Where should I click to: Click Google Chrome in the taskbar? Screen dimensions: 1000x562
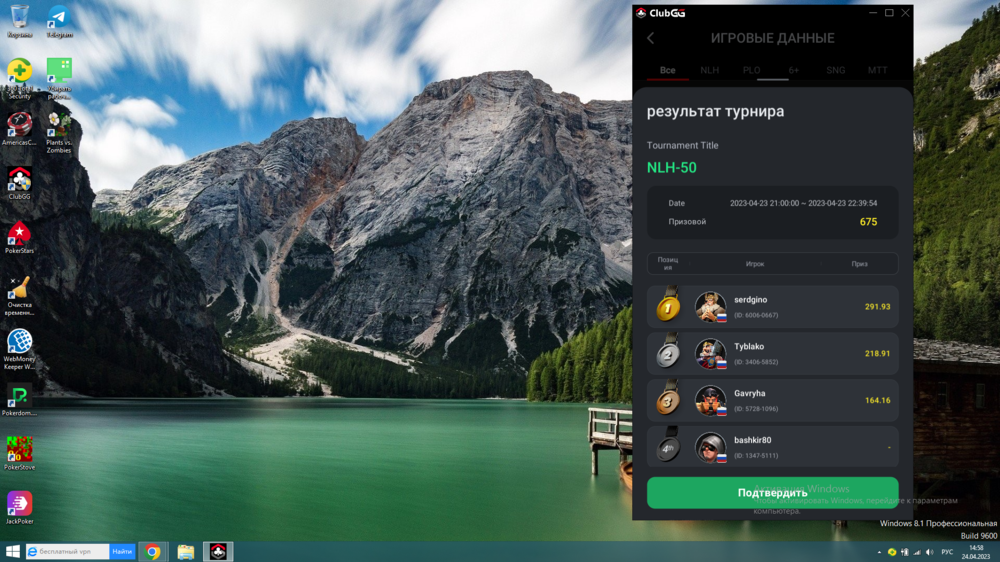pyautogui.click(x=153, y=551)
